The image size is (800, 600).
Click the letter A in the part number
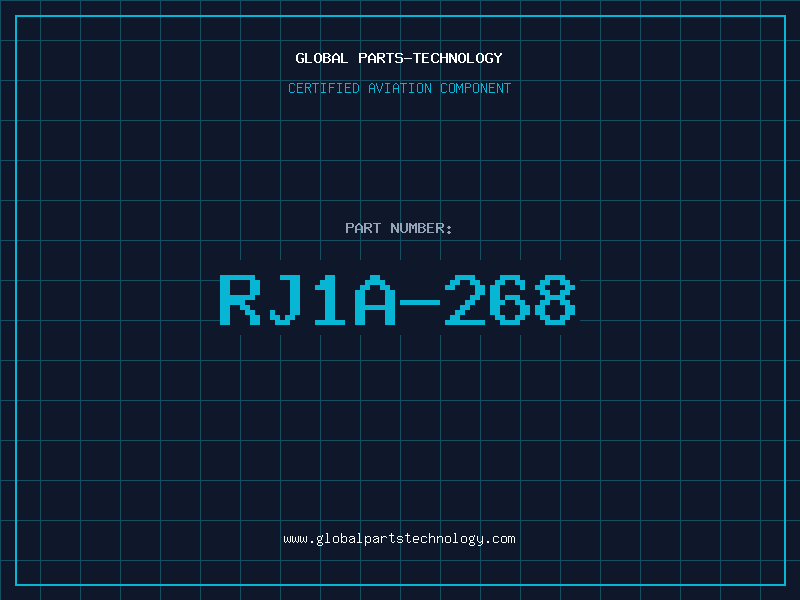coord(375,300)
